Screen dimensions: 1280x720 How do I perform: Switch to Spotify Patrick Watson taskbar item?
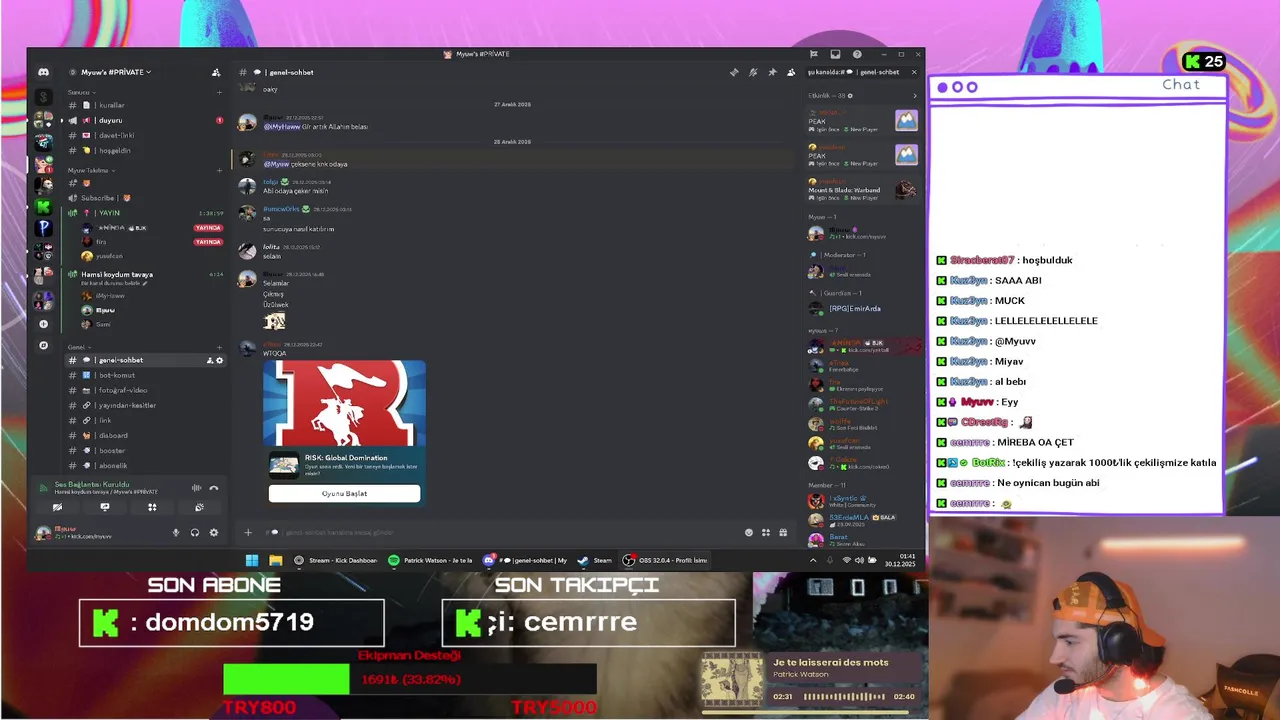[430, 560]
